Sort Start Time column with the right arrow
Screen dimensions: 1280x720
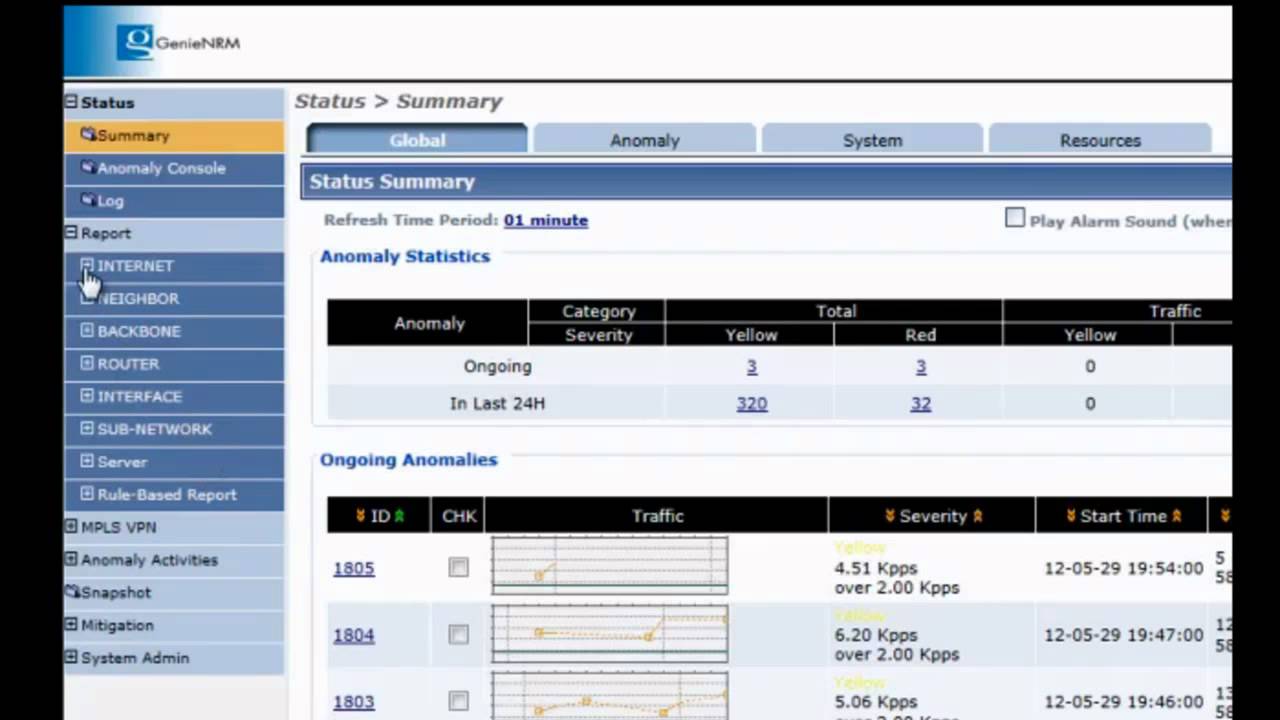click(1176, 516)
